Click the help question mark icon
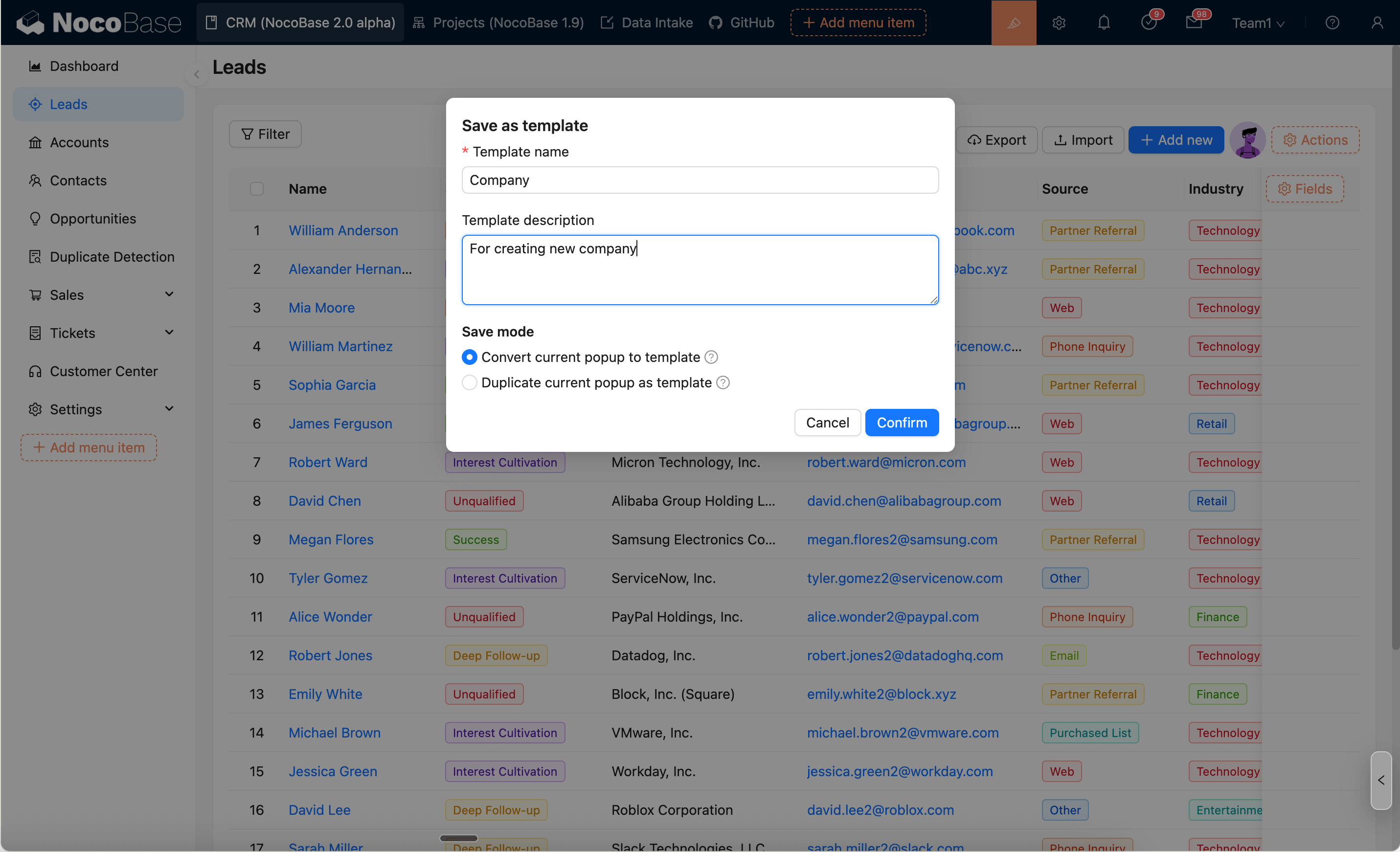 (x=1332, y=22)
